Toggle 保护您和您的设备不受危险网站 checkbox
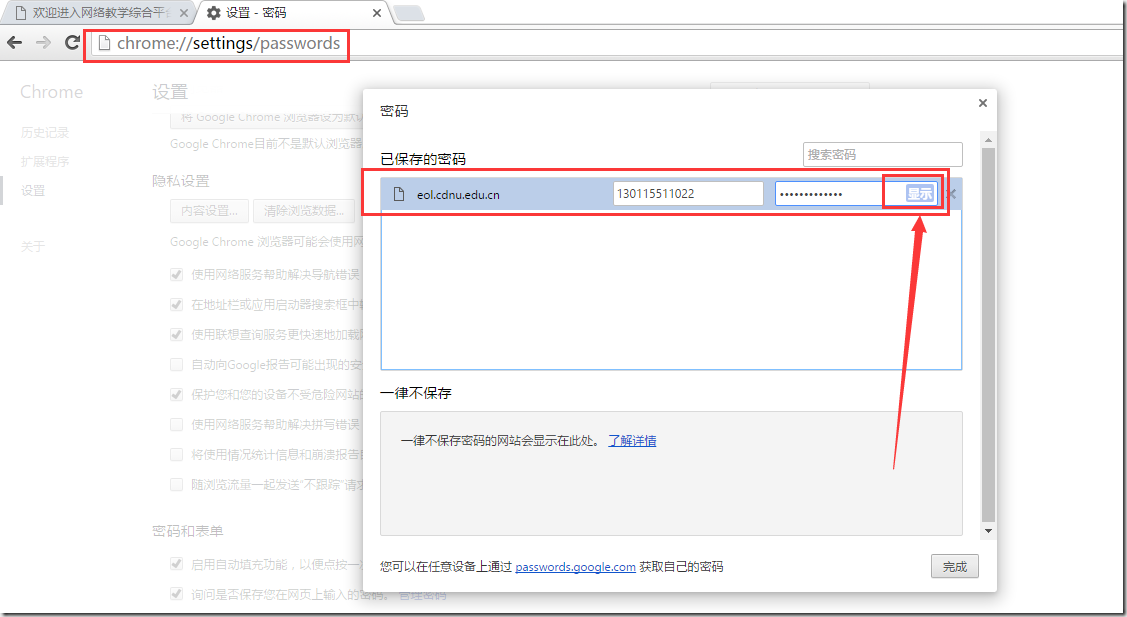 point(176,394)
